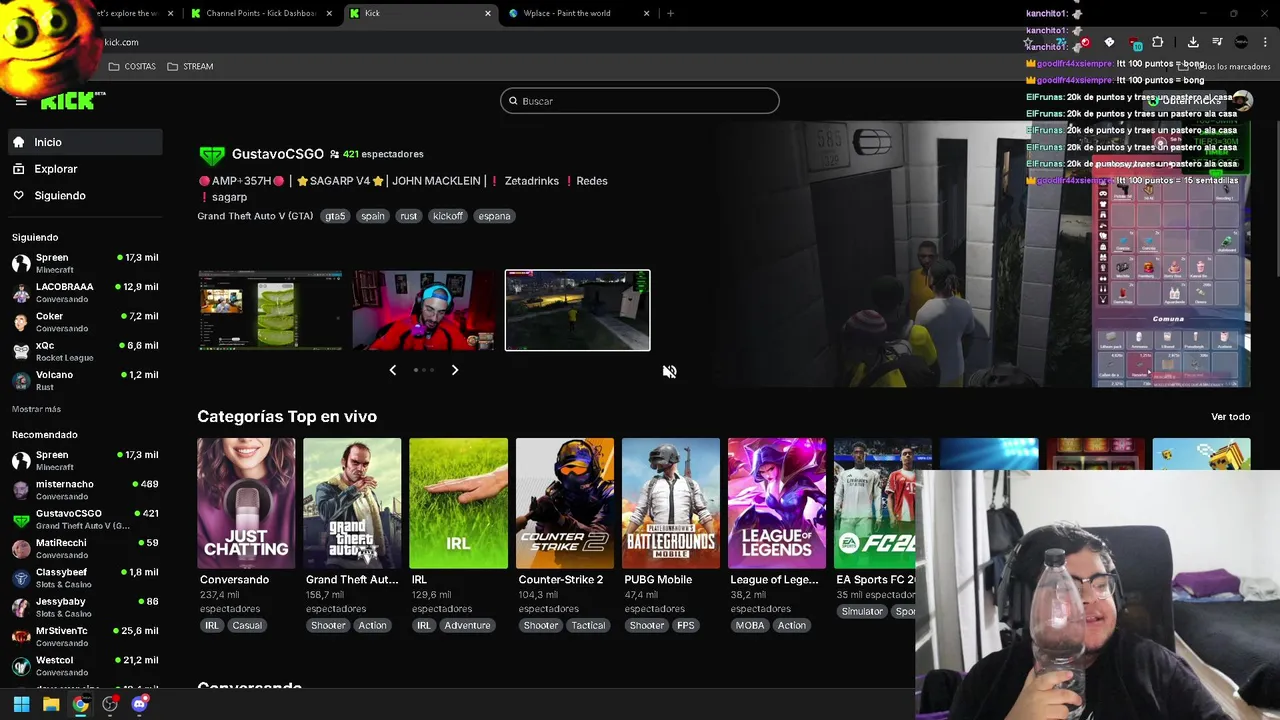Open xQc channel in sidebar
The image size is (1280, 720).
coord(85,351)
